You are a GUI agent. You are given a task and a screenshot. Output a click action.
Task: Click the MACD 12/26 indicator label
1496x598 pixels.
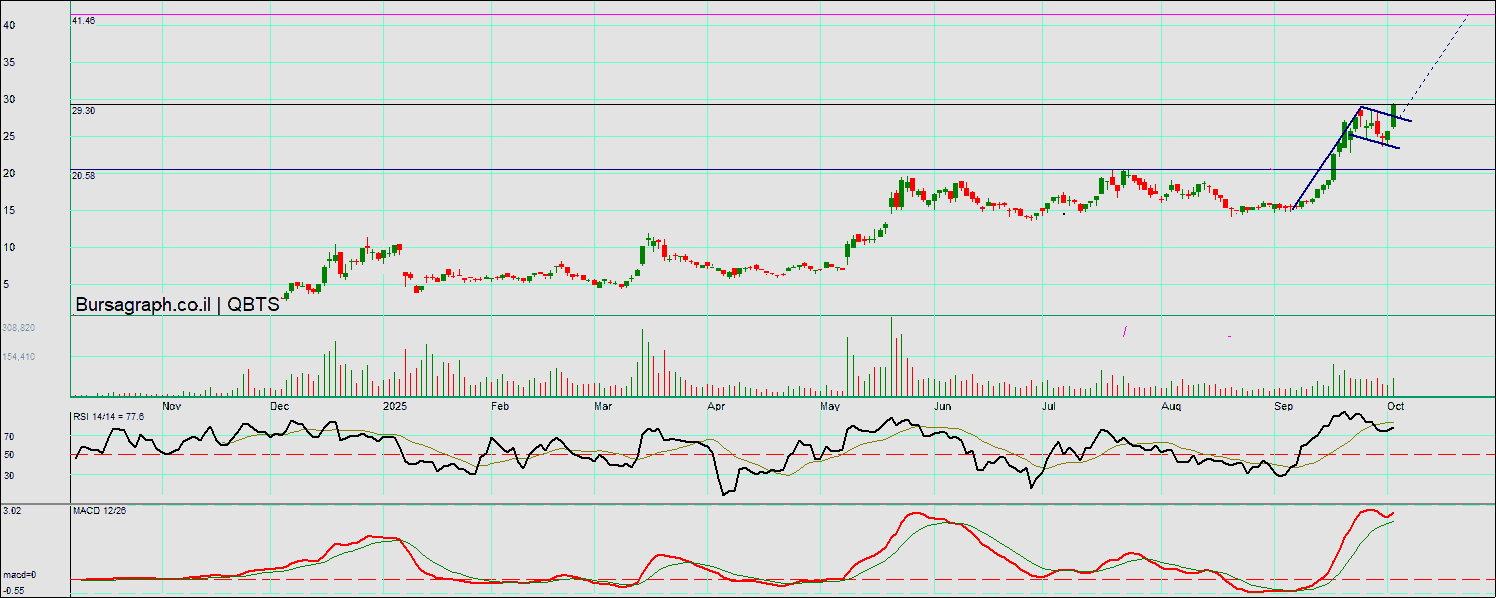pyautogui.click(x=98, y=511)
